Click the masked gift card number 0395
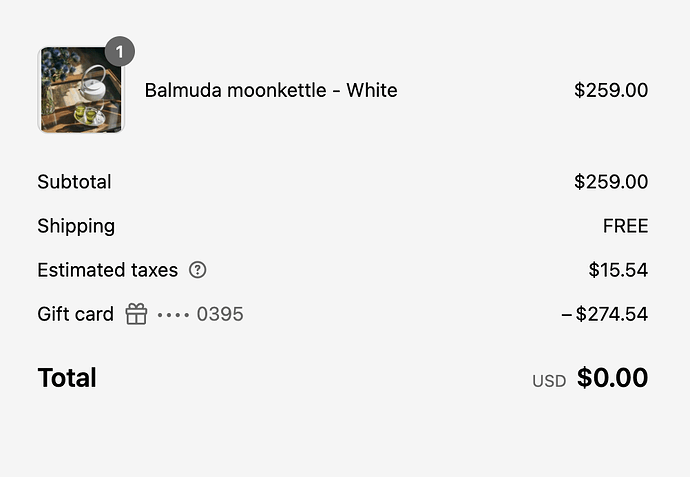690x477 pixels. click(220, 314)
